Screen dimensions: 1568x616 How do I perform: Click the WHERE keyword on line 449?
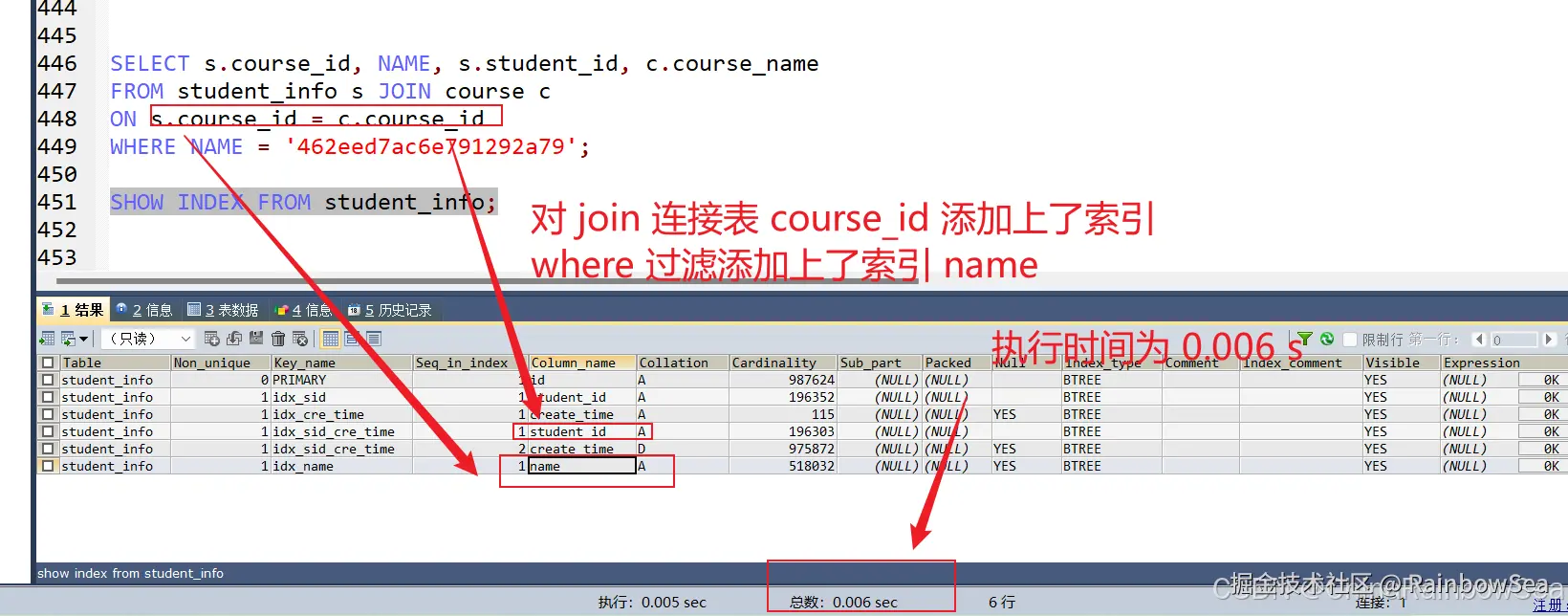click(142, 146)
